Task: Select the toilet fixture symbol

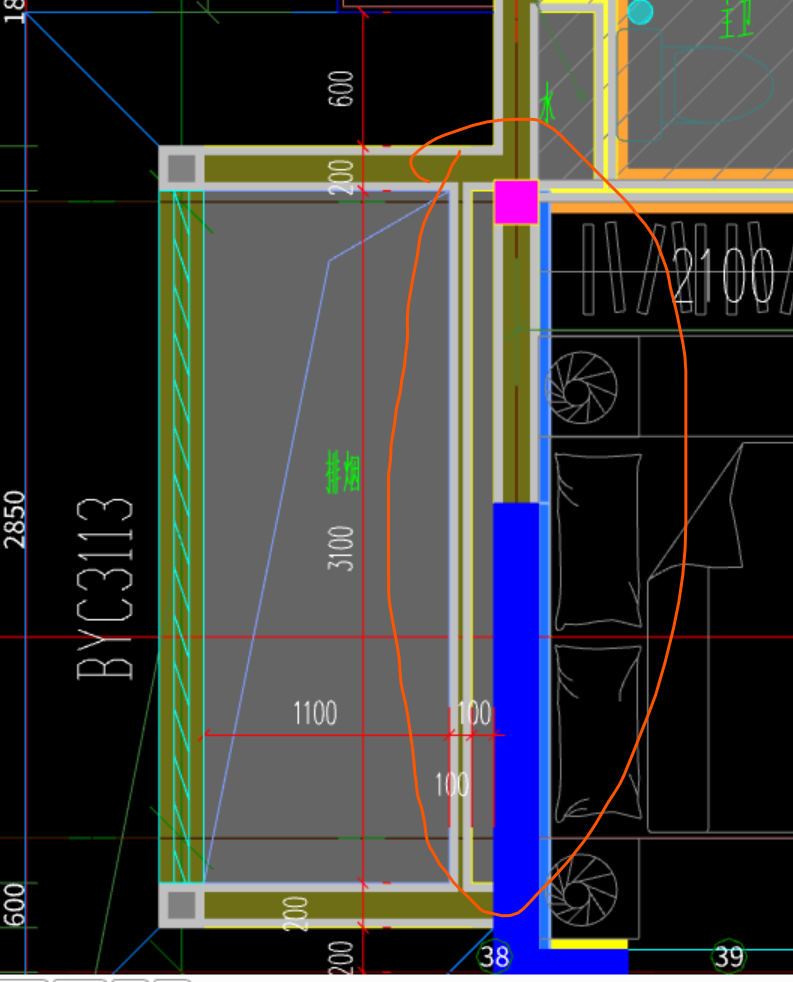Action: coord(695,85)
